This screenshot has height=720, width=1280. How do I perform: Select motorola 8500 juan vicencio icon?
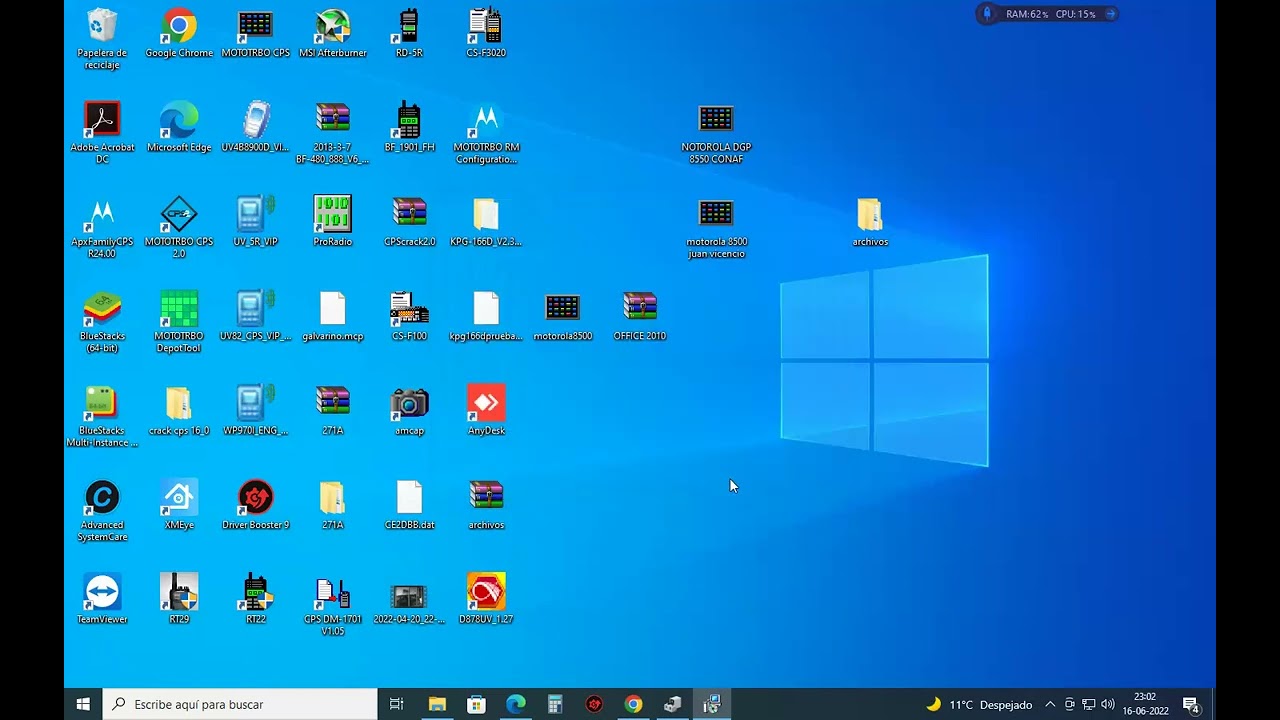pyautogui.click(x=716, y=227)
